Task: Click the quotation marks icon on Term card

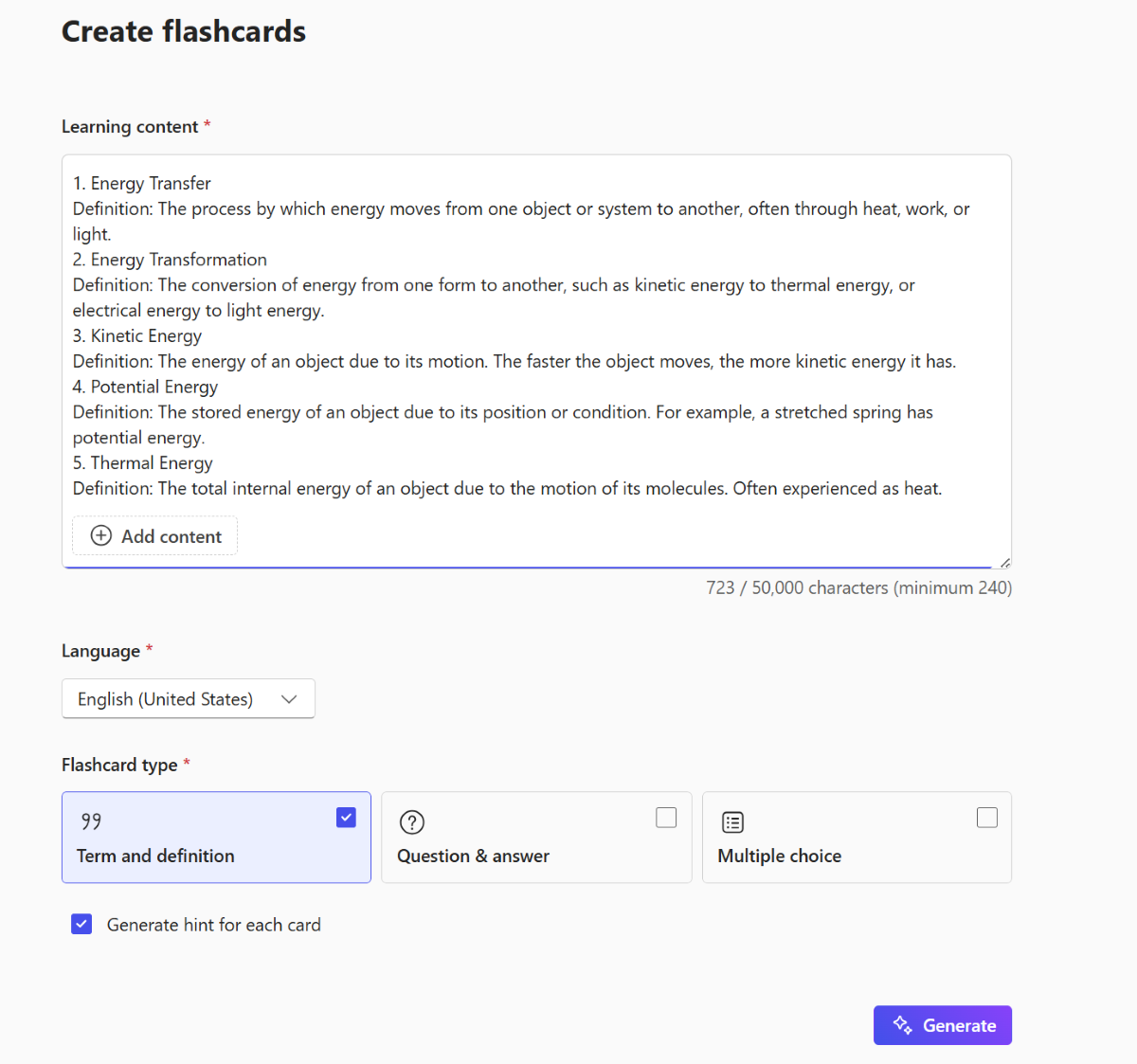Action: [91, 821]
